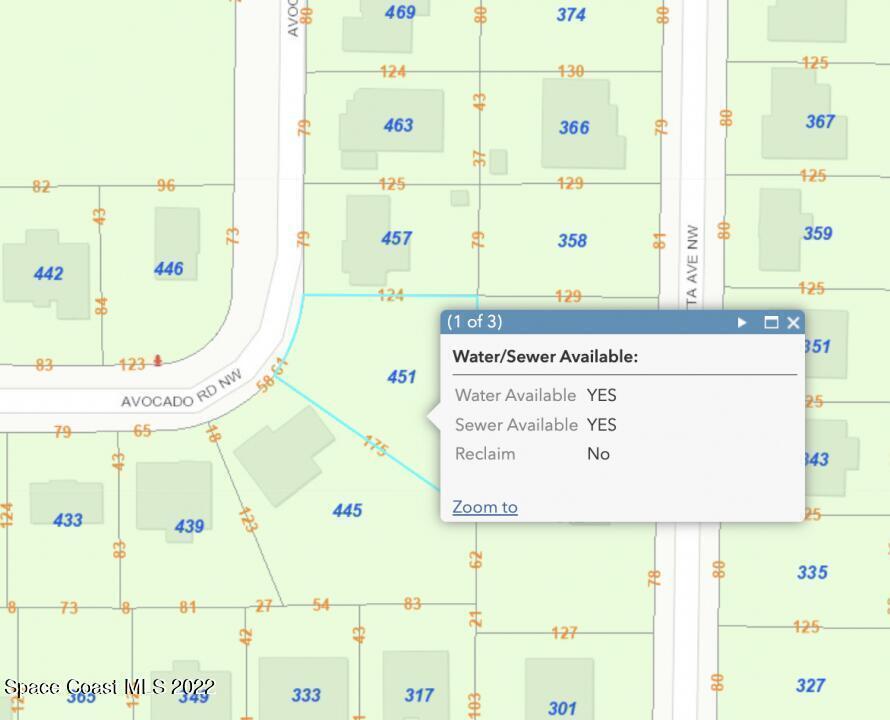Viewport: 890px width, 720px height.
Task: Select parcel 445 on the map
Action: tap(347, 511)
